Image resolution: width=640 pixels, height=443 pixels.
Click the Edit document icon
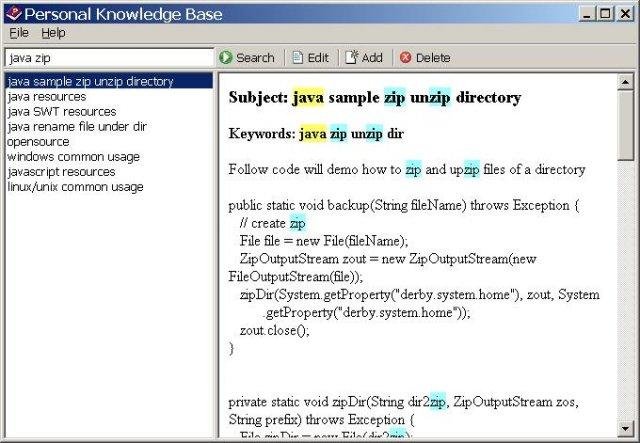pos(298,58)
